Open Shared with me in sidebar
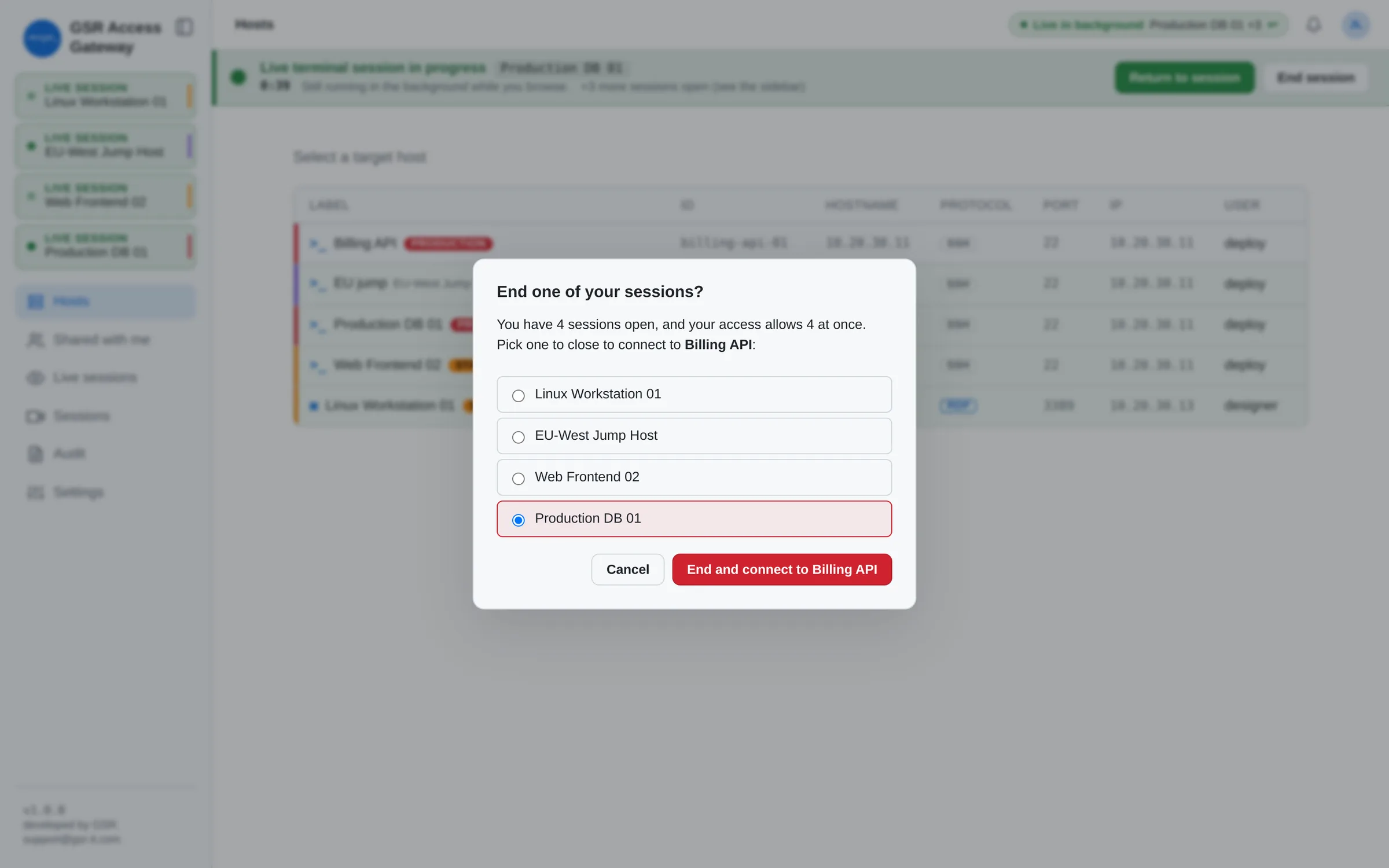The height and width of the screenshot is (868, 1389). coord(105,340)
